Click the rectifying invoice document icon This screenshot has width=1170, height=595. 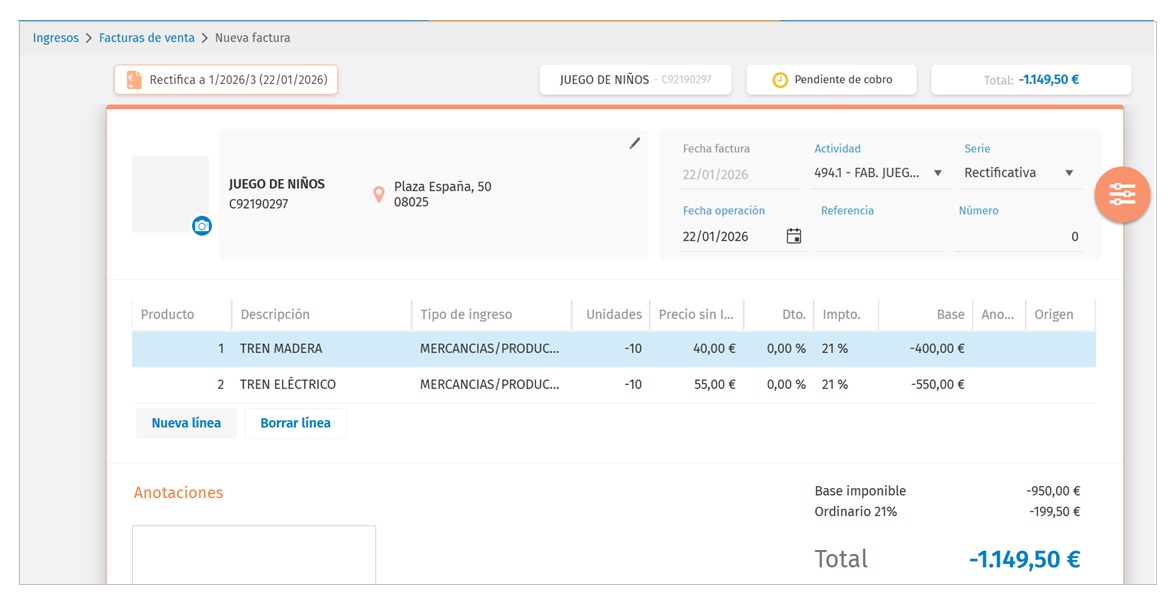(134, 80)
